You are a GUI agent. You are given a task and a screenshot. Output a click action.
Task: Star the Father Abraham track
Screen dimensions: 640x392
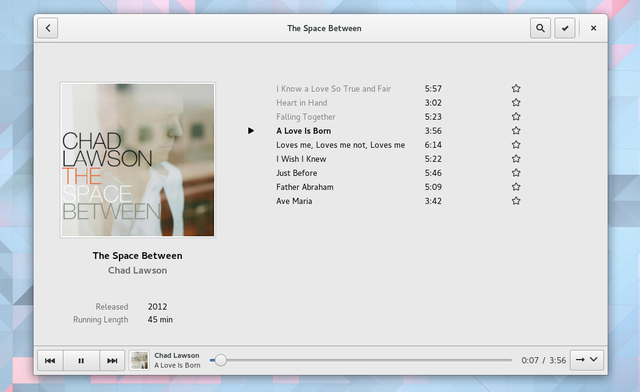pyautogui.click(x=516, y=187)
